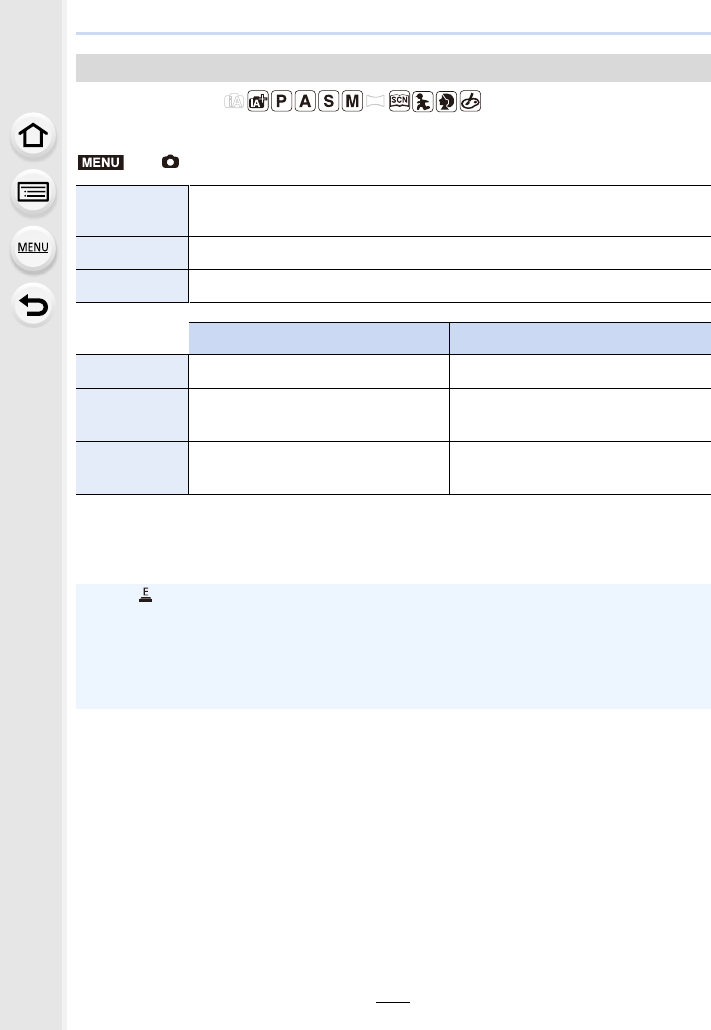The height and width of the screenshot is (1030, 711).
Task: Select the Intelligent Auto Plus mode icon
Action: (x=258, y=101)
